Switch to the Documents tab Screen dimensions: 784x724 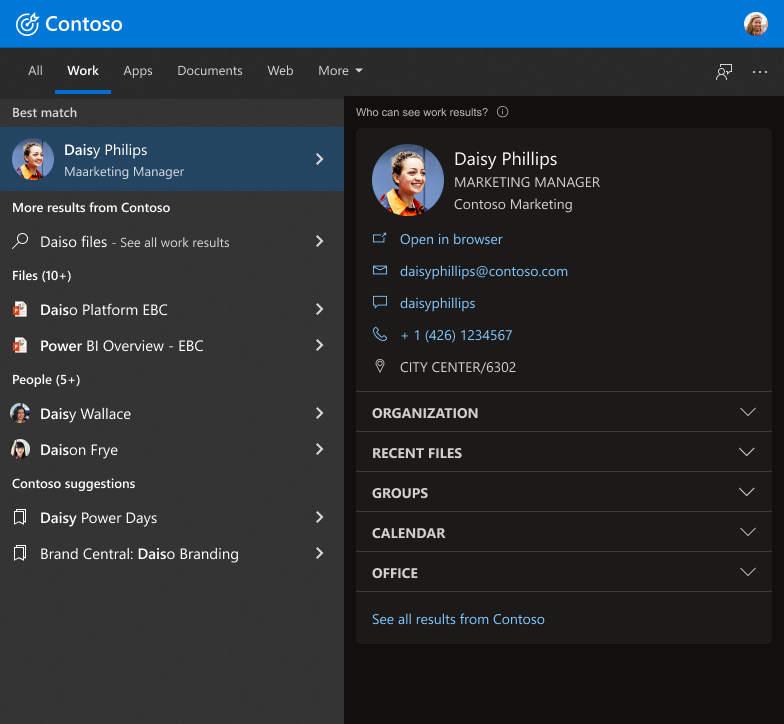[210, 71]
